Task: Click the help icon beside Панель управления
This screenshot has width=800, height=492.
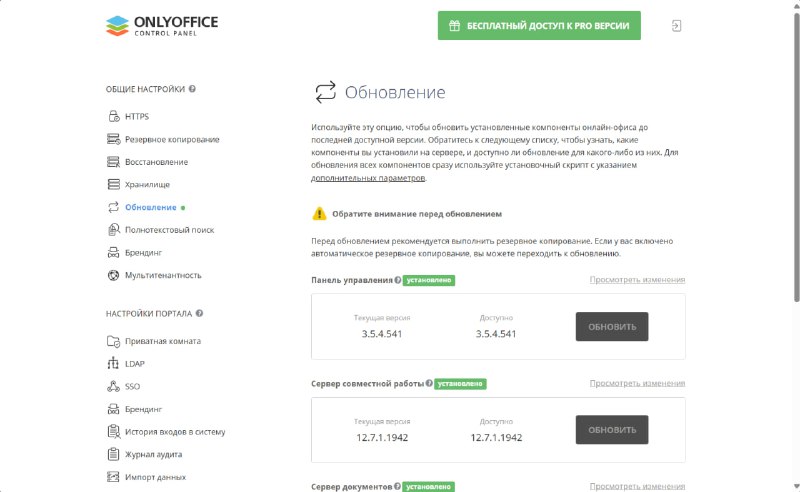Action: pos(398,280)
